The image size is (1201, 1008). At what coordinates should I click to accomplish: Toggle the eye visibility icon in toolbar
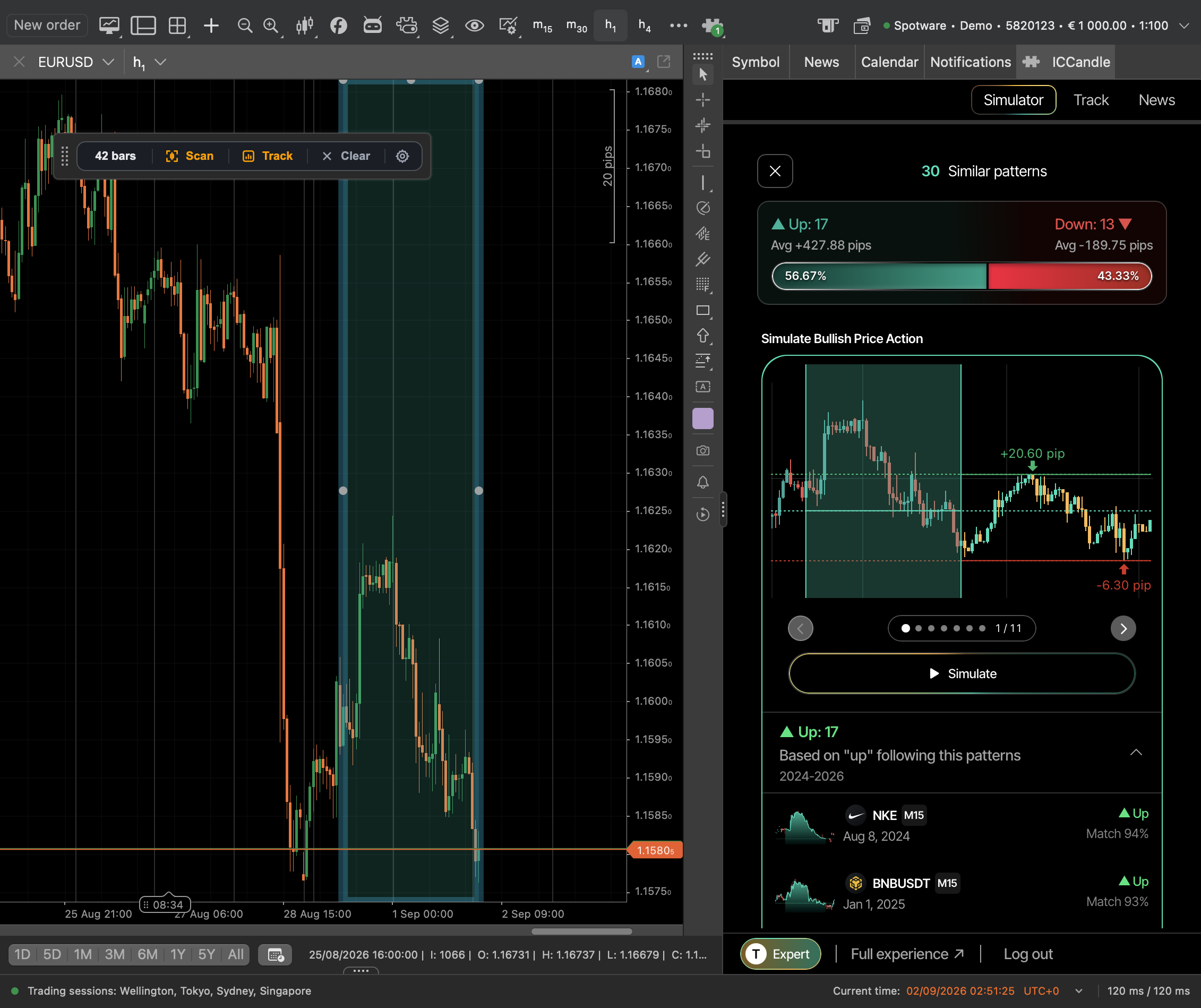pyautogui.click(x=474, y=25)
